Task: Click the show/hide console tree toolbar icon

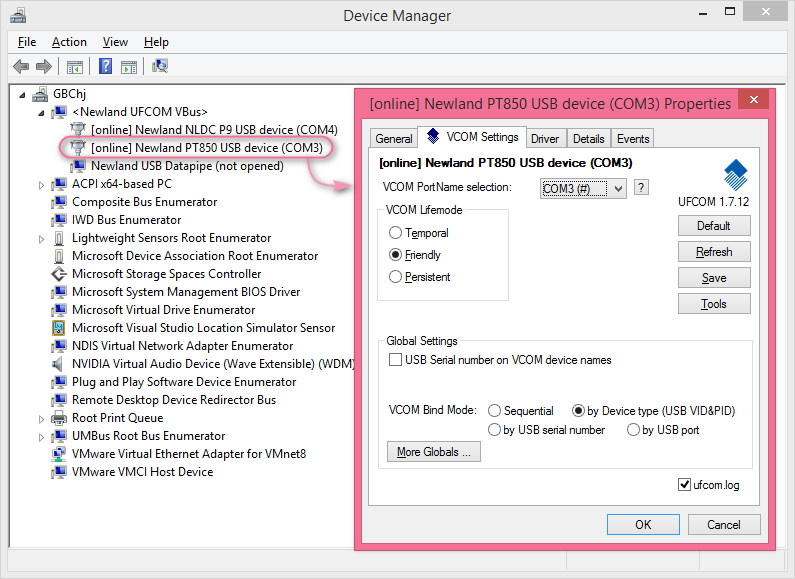Action: (75, 66)
